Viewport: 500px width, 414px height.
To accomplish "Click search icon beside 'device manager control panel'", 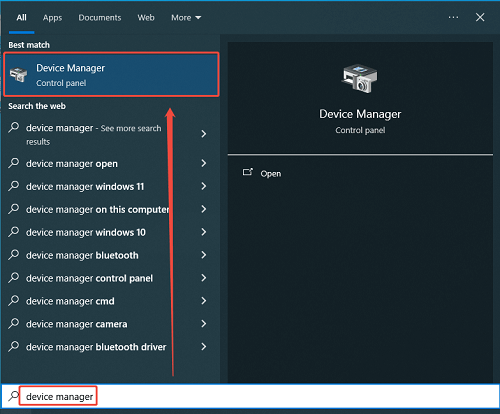I will click(14, 277).
